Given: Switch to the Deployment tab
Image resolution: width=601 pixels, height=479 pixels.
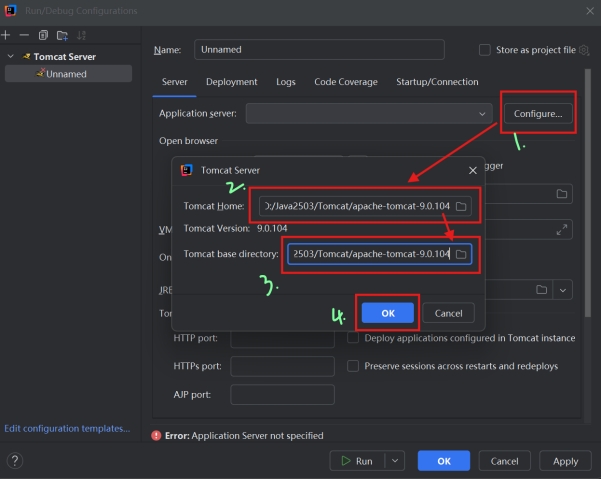Looking at the screenshot, I should coord(232,82).
